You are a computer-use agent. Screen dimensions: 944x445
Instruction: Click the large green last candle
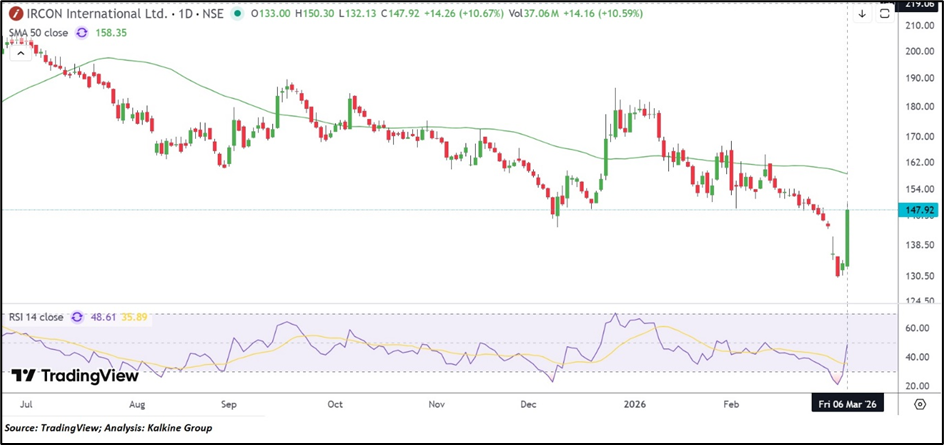click(847, 238)
